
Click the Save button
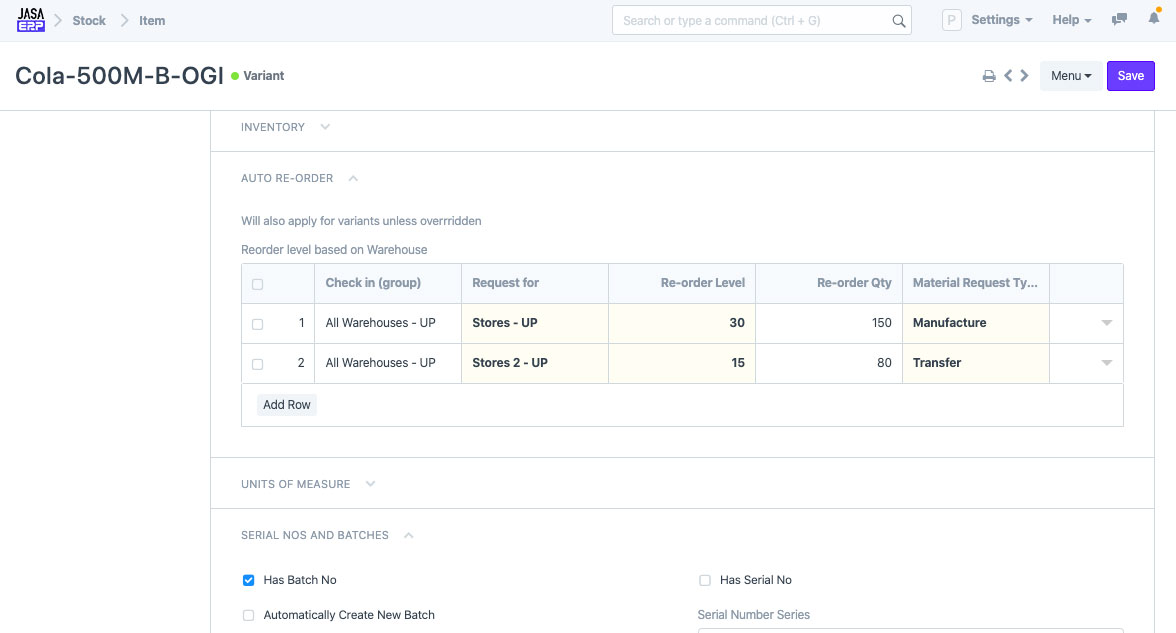1130,76
